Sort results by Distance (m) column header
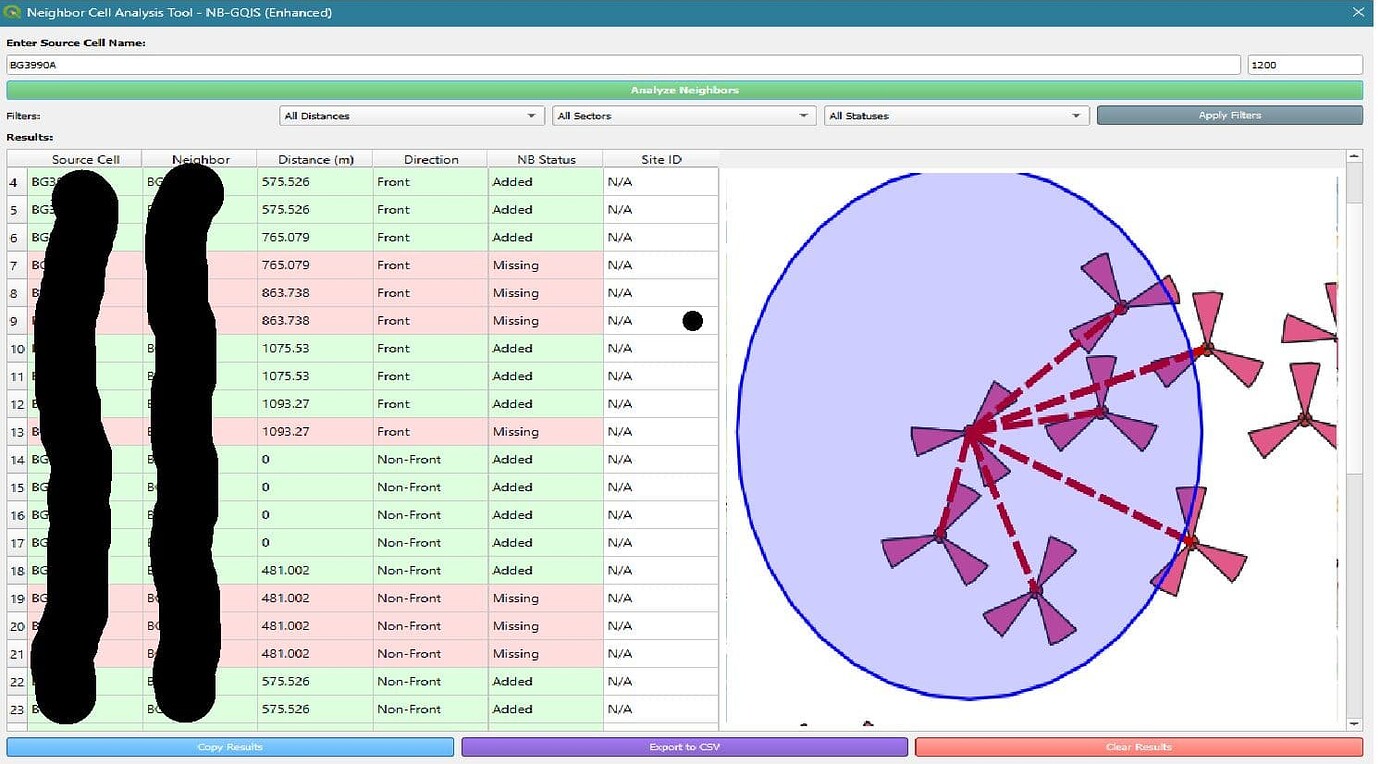 click(x=315, y=159)
